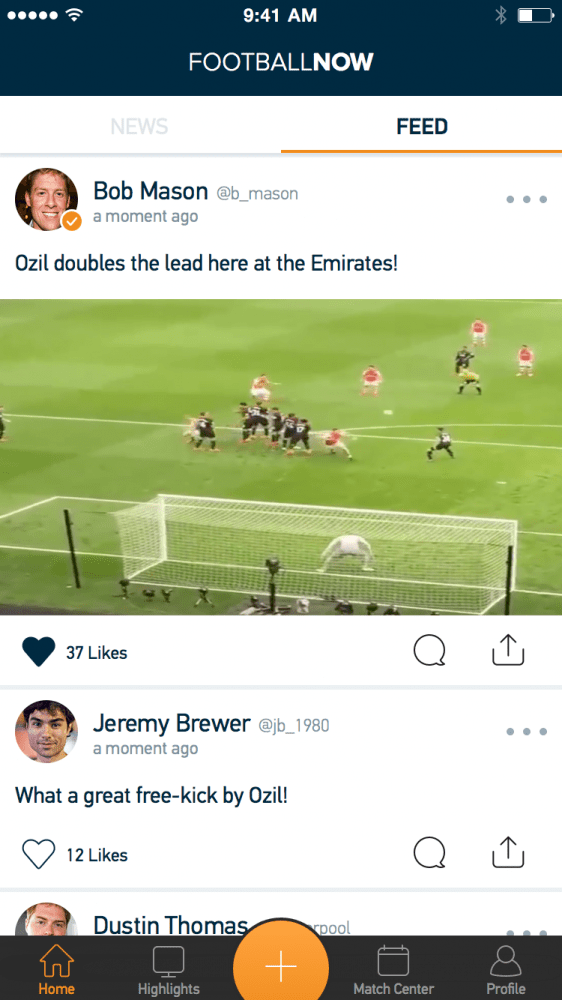The width and height of the screenshot is (562, 1000).
Task: Play the Emirates free-kick video
Action: (281, 457)
